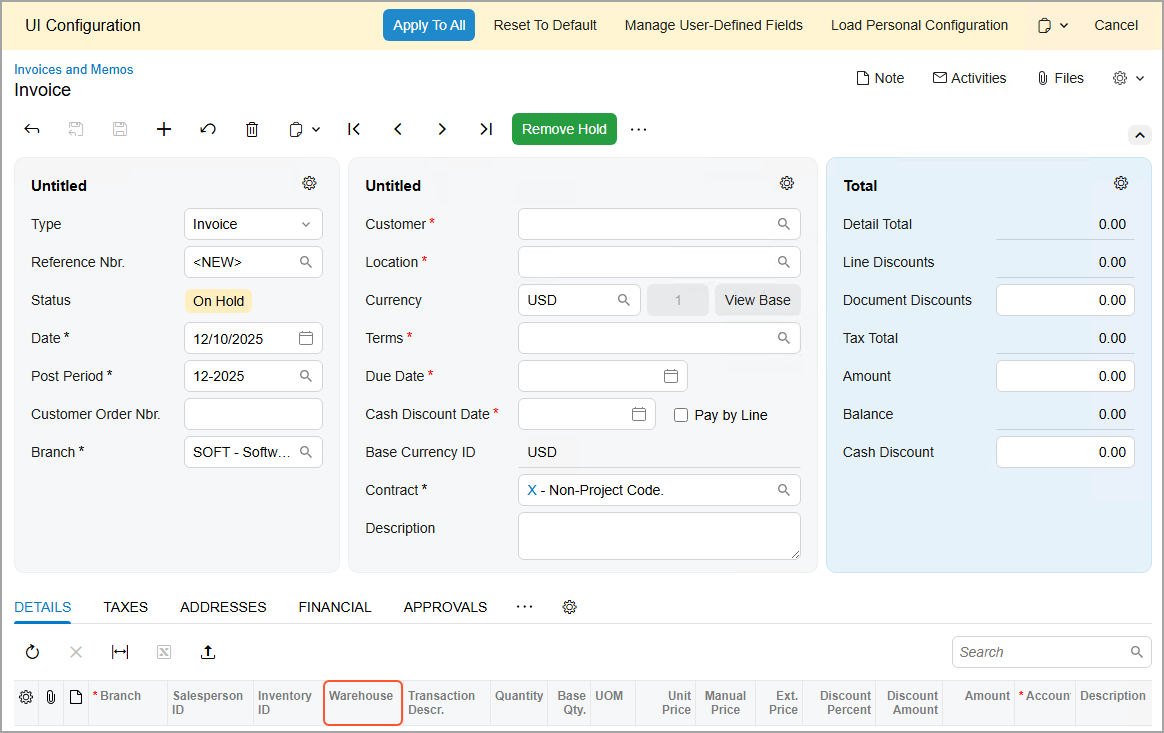Open Post Period selector lookup
1164x733 pixels.
click(x=306, y=377)
